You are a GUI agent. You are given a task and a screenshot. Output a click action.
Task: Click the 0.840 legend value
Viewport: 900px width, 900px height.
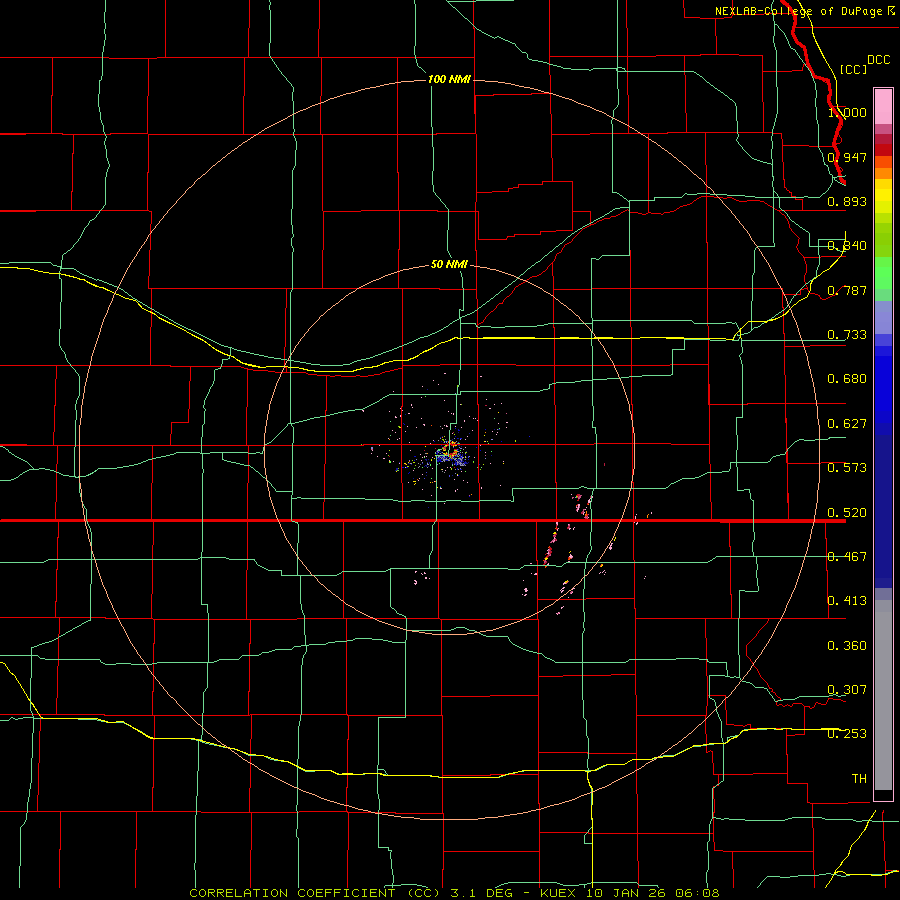(x=847, y=246)
